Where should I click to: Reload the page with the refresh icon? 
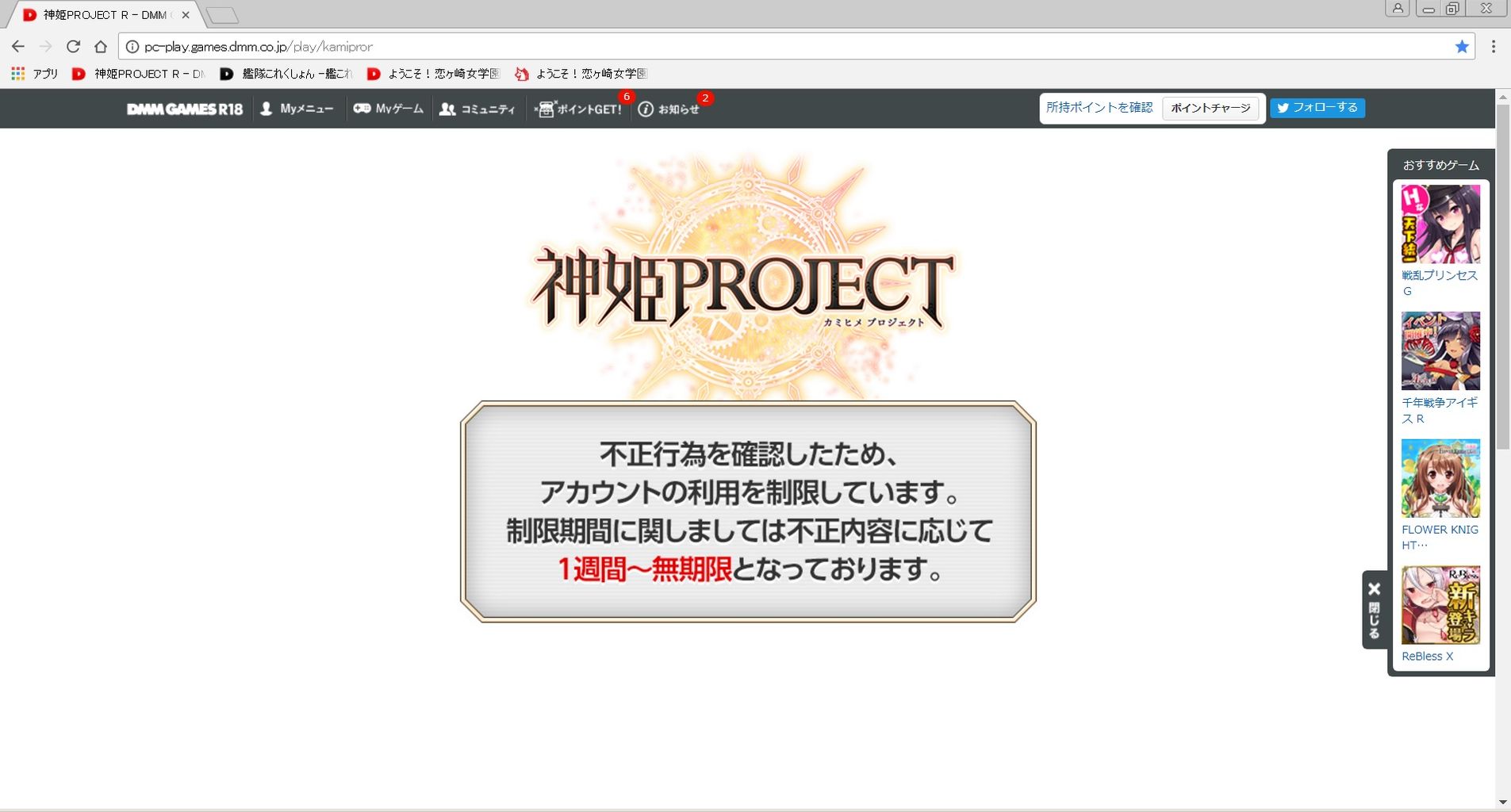click(x=73, y=47)
